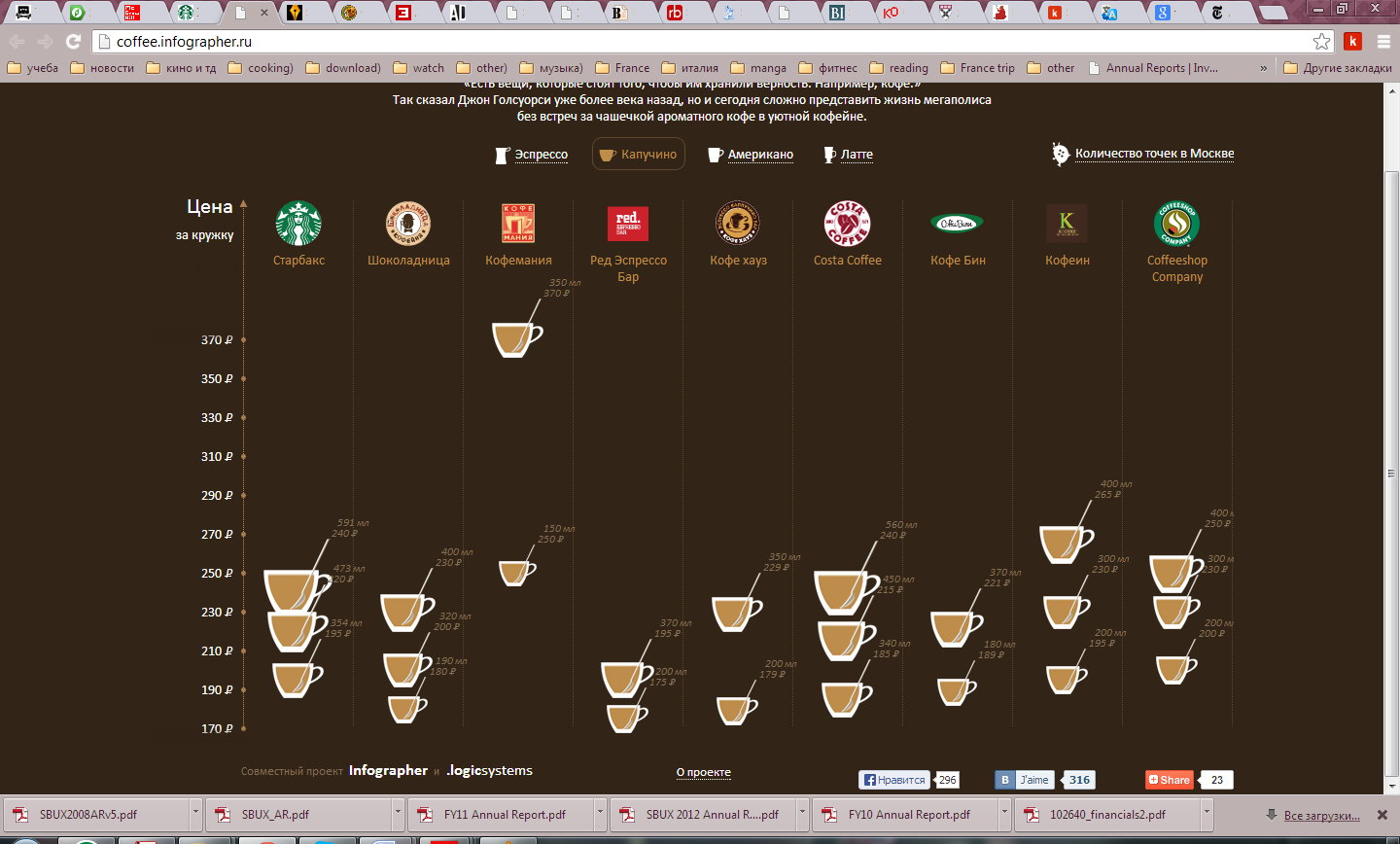Click the Ред Эспрессо 370 мл 195 ₽ cup
1400x844 pixels.
(626, 679)
